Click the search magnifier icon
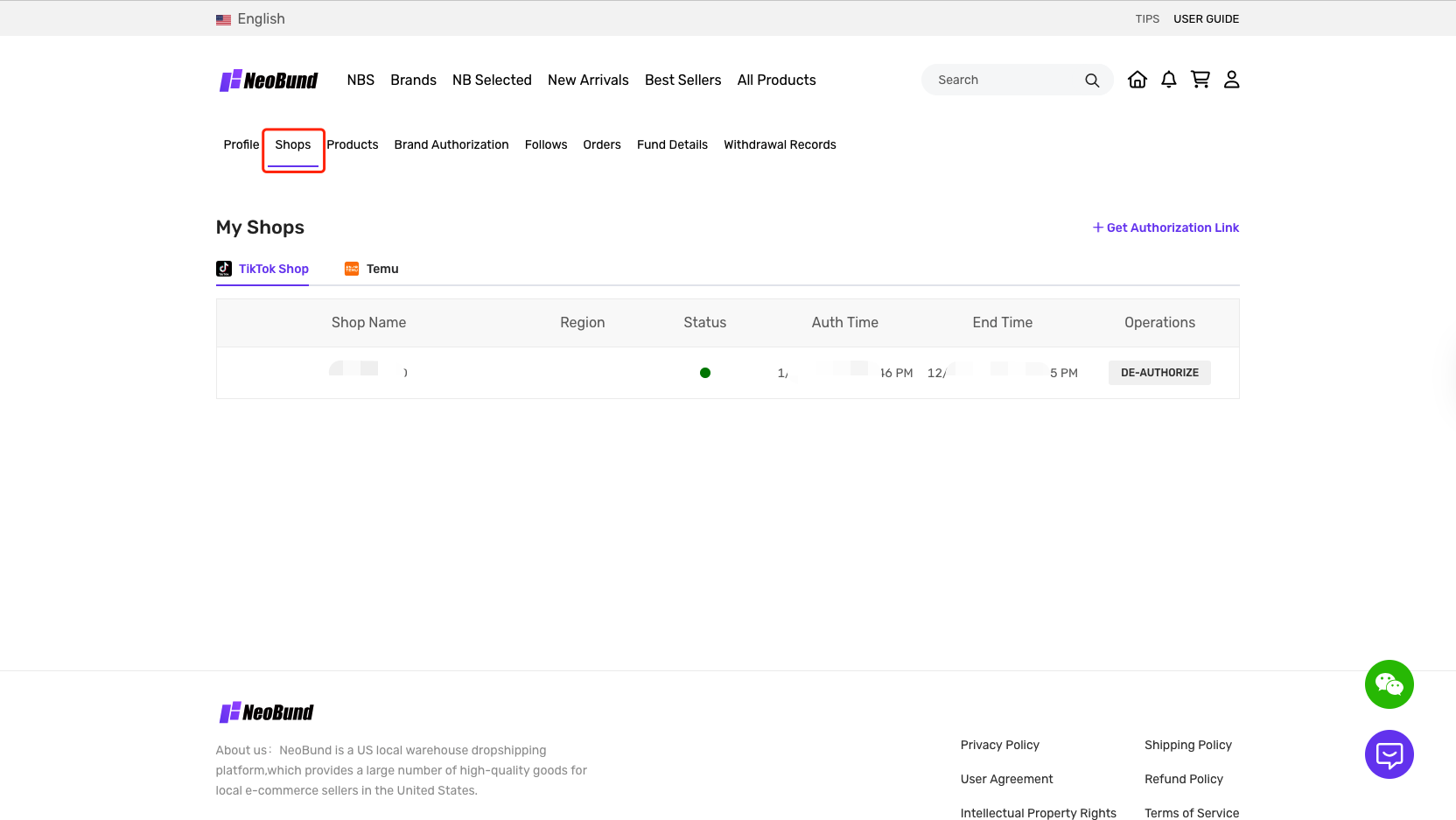 (1091, 81)
